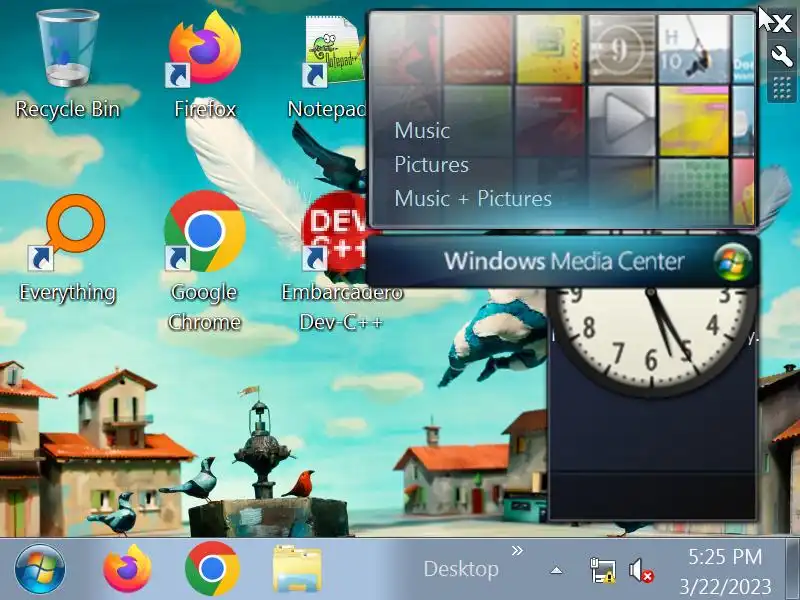Click the trapeze figure album thumbnail
Viewport: 800px width, 600px height.
[x=694, y=49]
